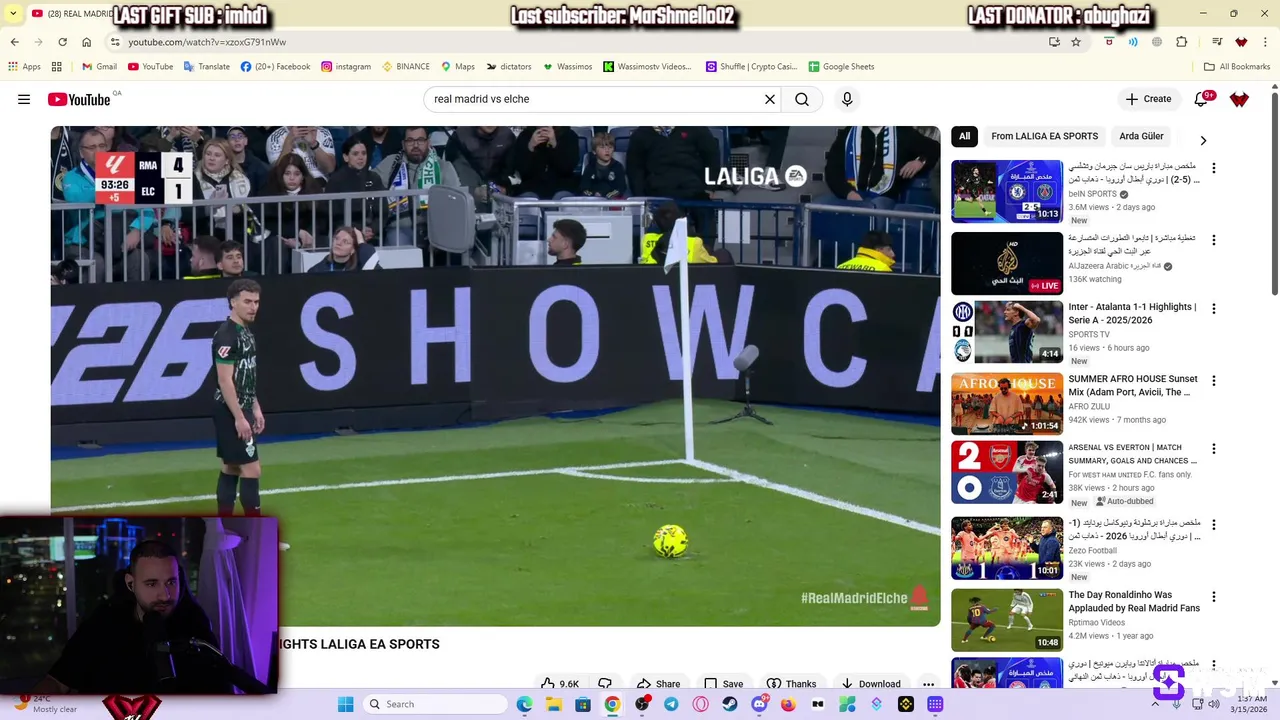Start voice search with microphone
Image resolution: width=1280 pixels, height=720 pixels.
click(847, 99)
